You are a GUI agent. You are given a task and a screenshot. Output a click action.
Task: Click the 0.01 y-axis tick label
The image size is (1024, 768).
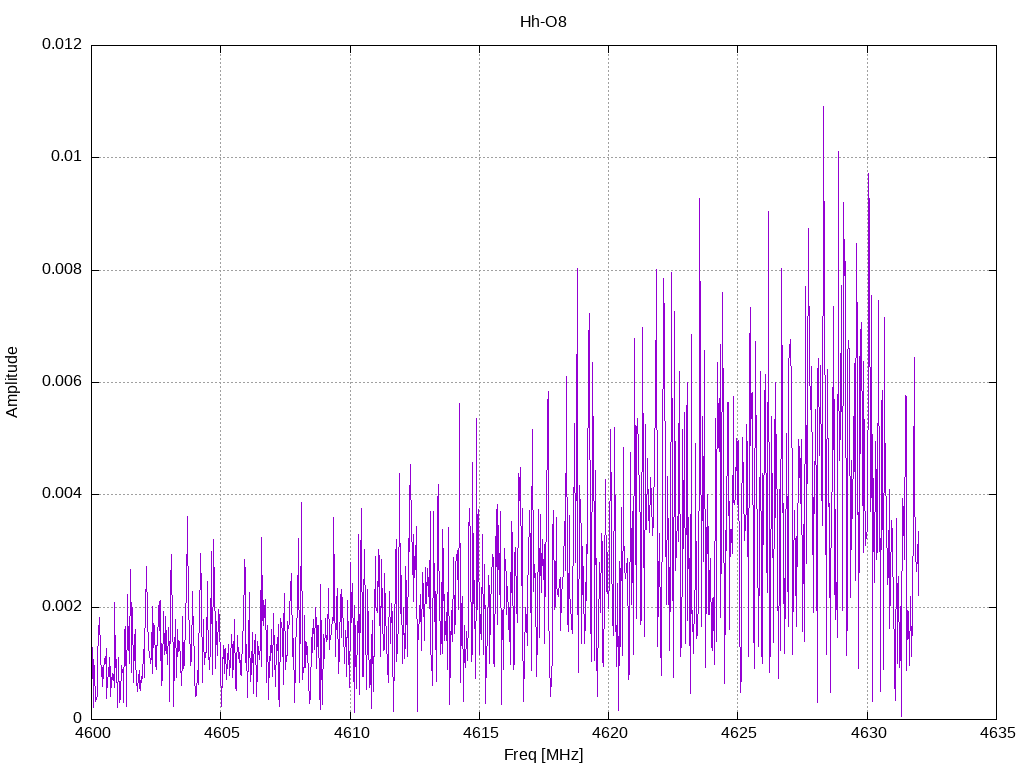click(67, 156)
